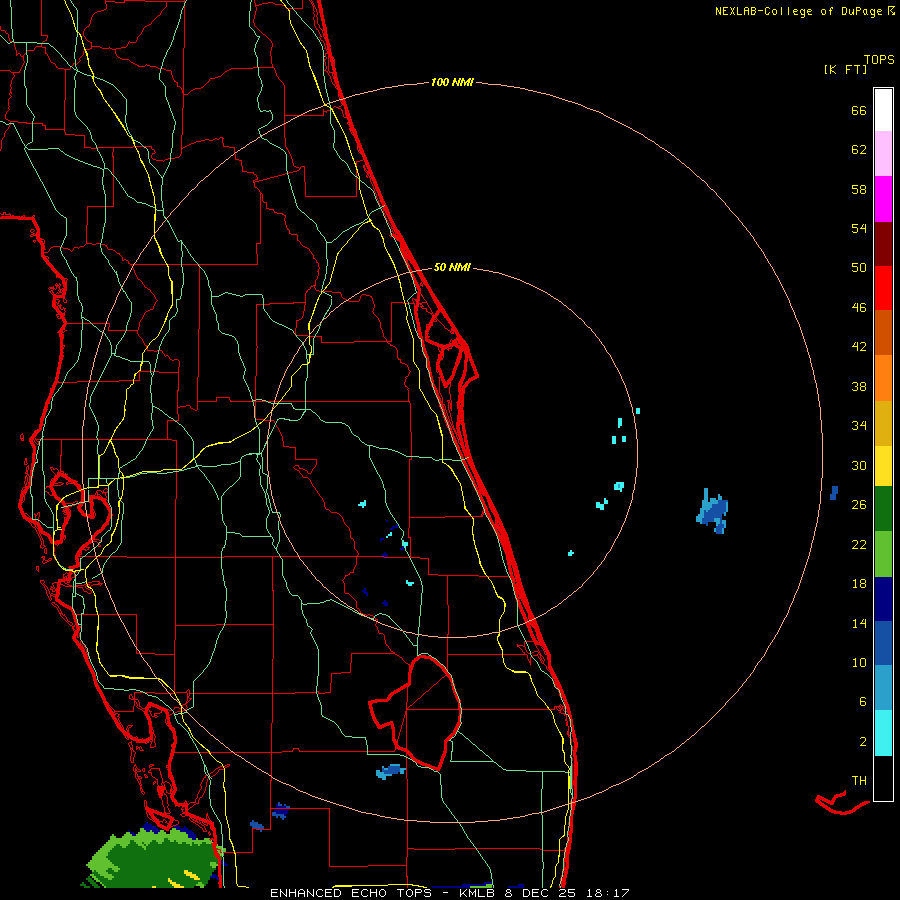Click the medium blue legend swatch near 10
The height and width of the screenshot is (900, 900).
click(x=883, y=643)
